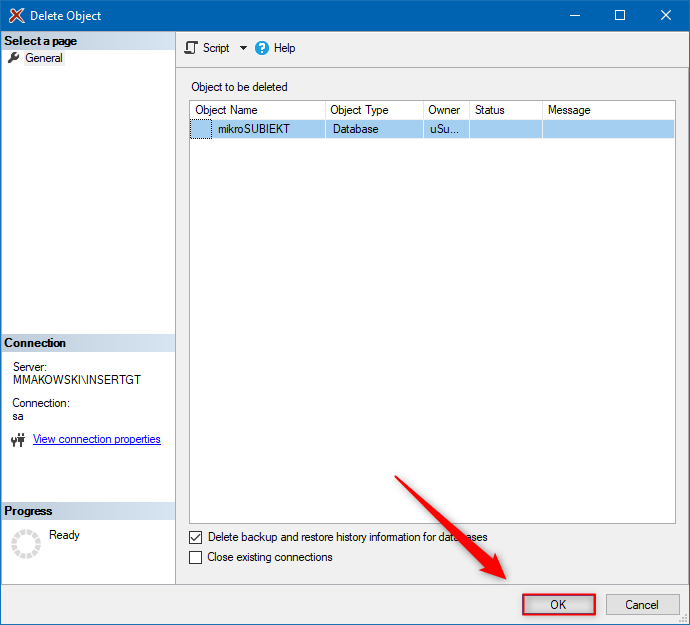Screen dimensions: 690x625
Task: Open the Script dropdown arrow
Action: tap(243, 48)
